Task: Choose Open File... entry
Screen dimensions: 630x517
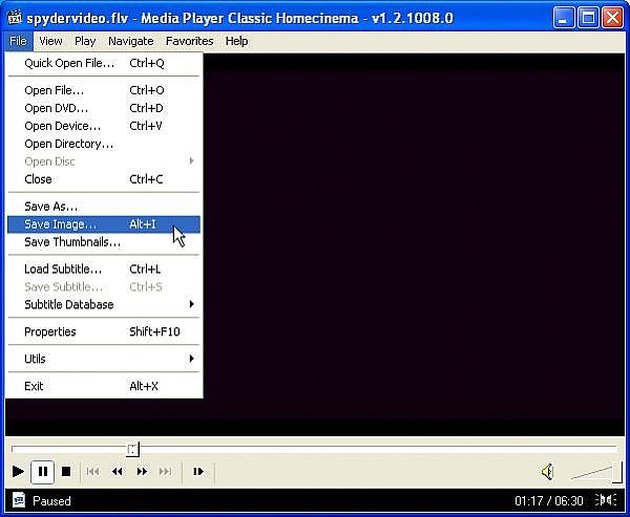Action: click(x=104, y=90)
